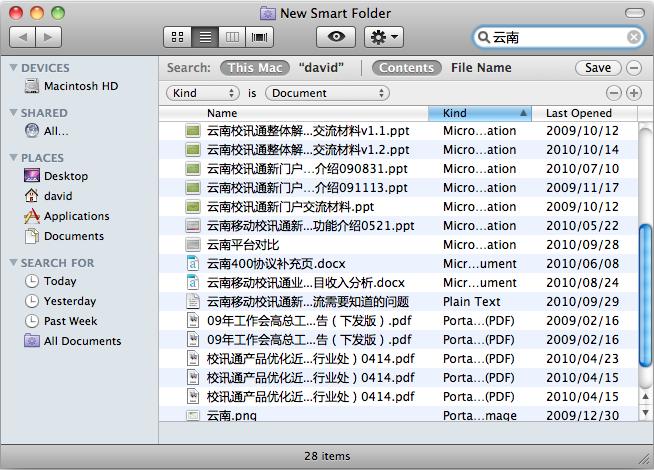Sort by the Name column header

300,113
